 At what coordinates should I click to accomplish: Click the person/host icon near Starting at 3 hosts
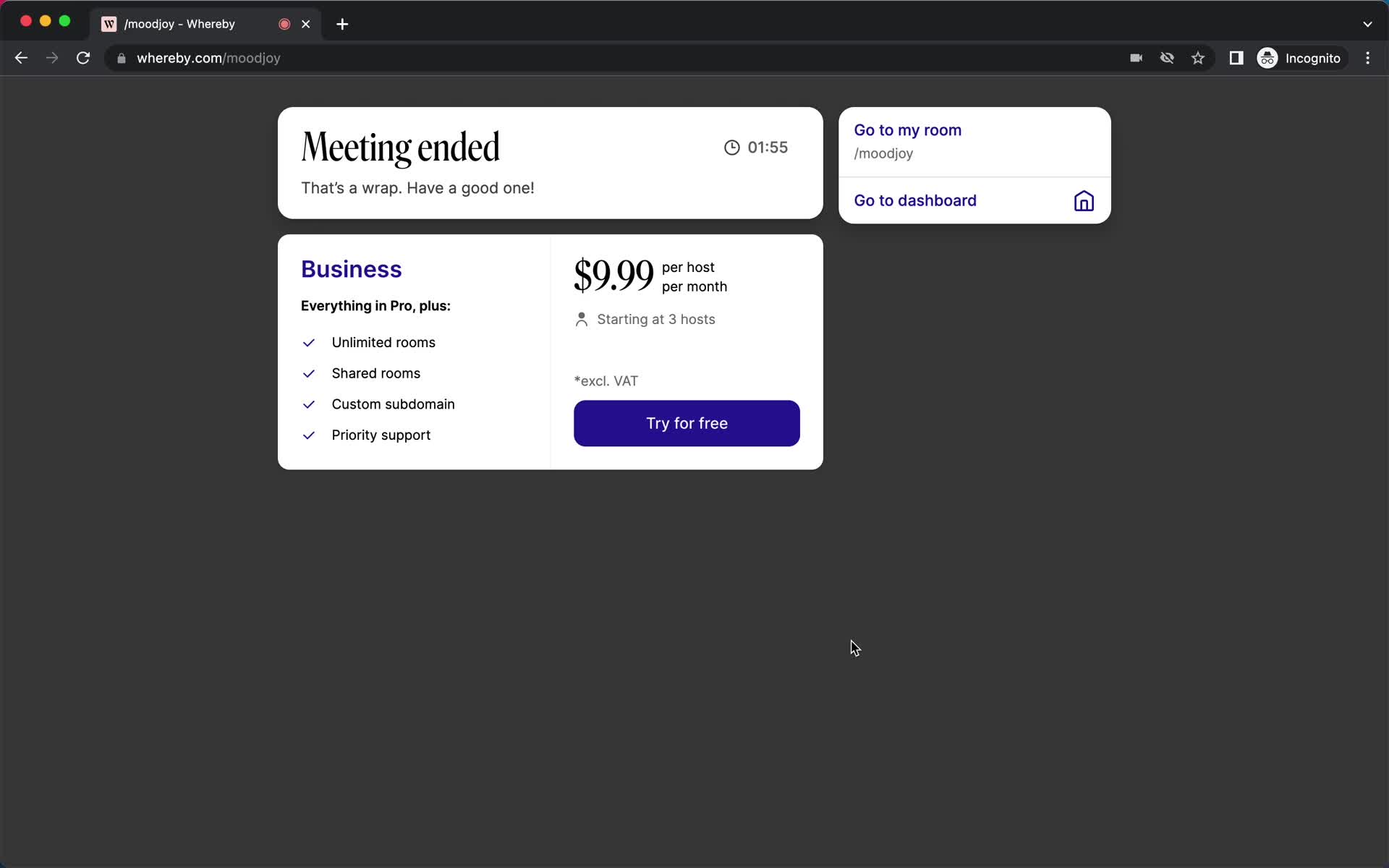pyautogui.click(x=582, y=319)
